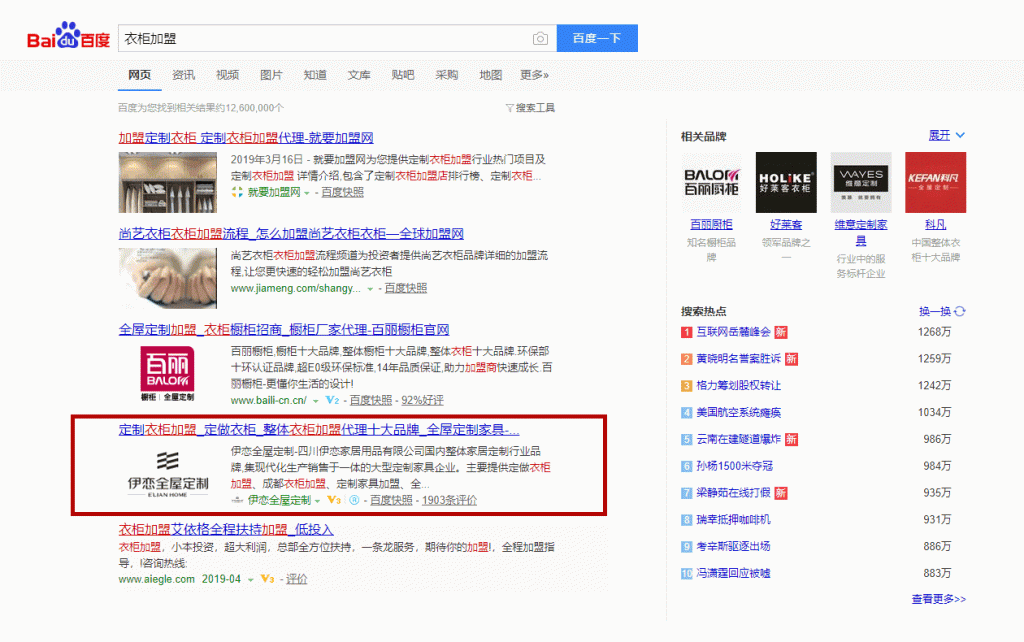This screenshot has width=1024, height=642.
Task: Click the 新 badge beside 互联网岳麓峰会
Action: click(781, 332)
